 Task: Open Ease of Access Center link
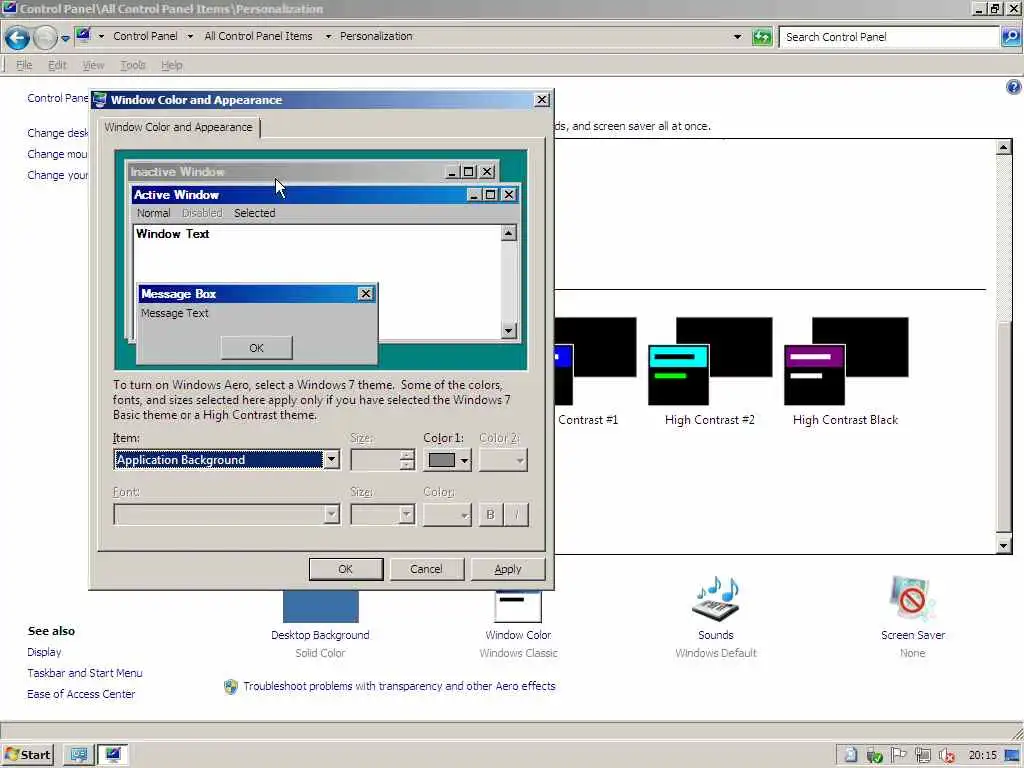coord(81,694)
